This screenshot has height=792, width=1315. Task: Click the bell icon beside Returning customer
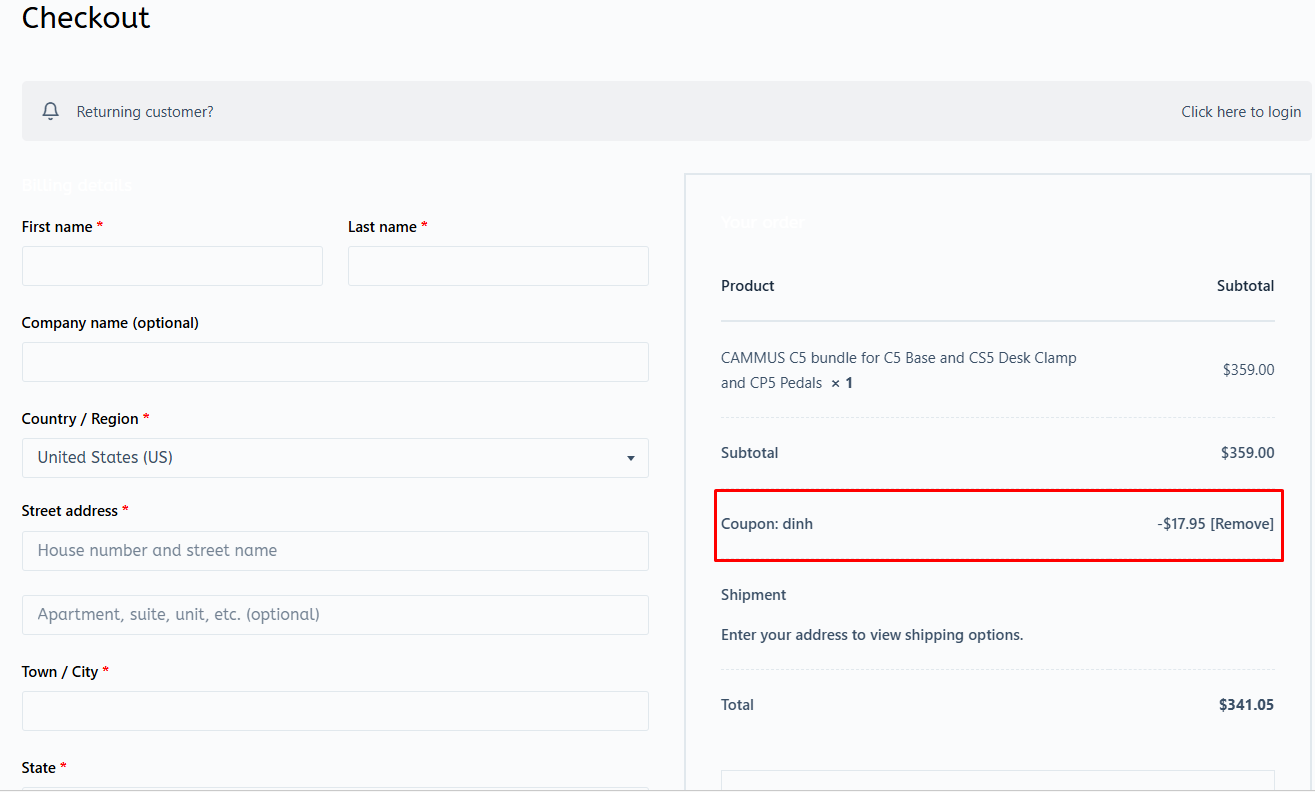pos(51,111)
